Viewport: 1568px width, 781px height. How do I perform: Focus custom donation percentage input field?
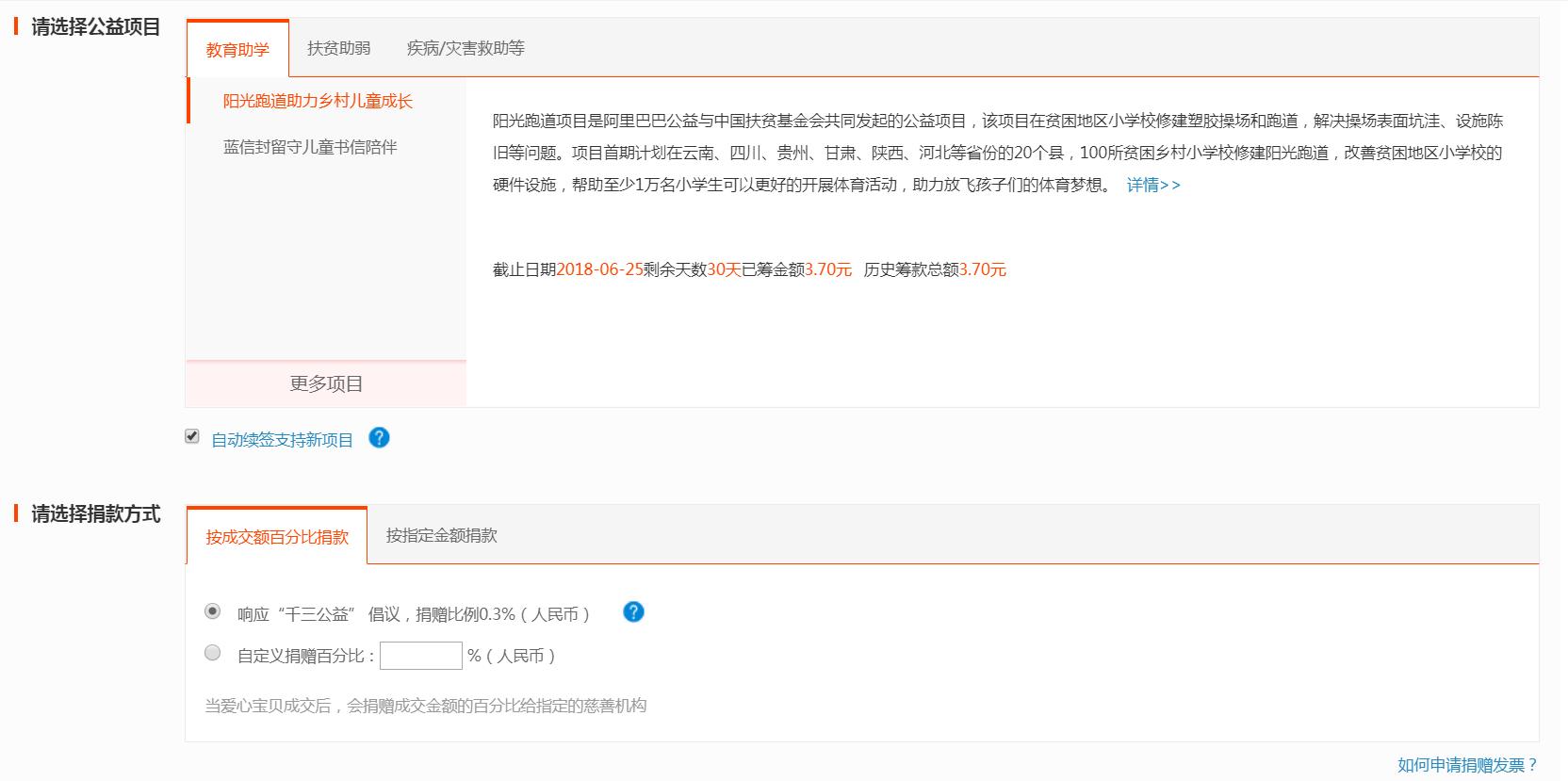point(421,656)
